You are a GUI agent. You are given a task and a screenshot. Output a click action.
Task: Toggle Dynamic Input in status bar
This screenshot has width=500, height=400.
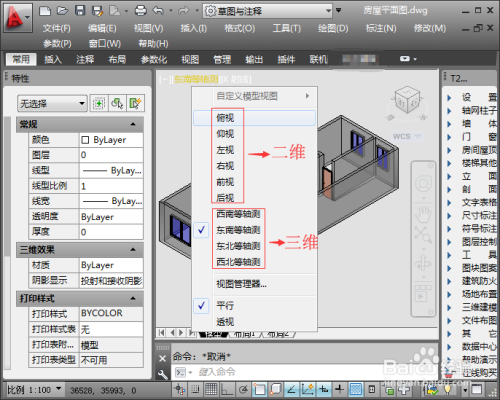323,389
